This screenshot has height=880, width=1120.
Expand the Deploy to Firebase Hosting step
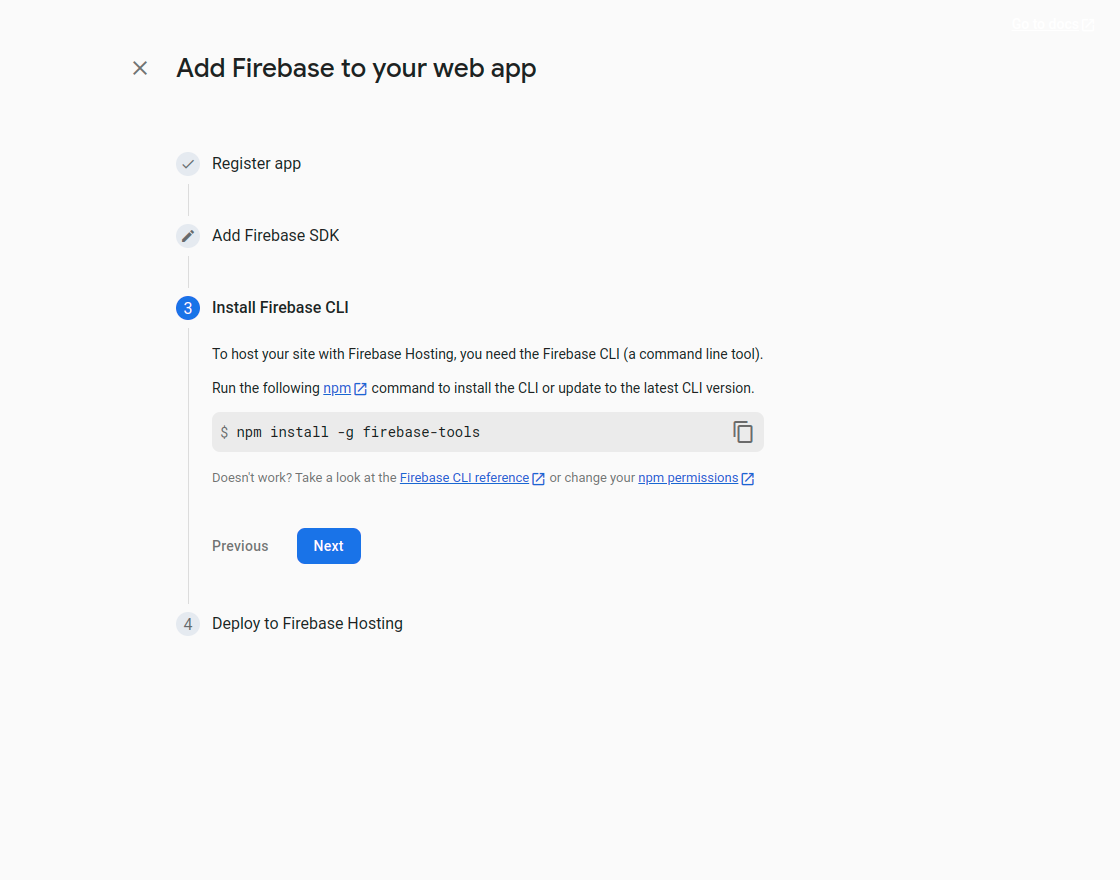click(x=307, y=624)
